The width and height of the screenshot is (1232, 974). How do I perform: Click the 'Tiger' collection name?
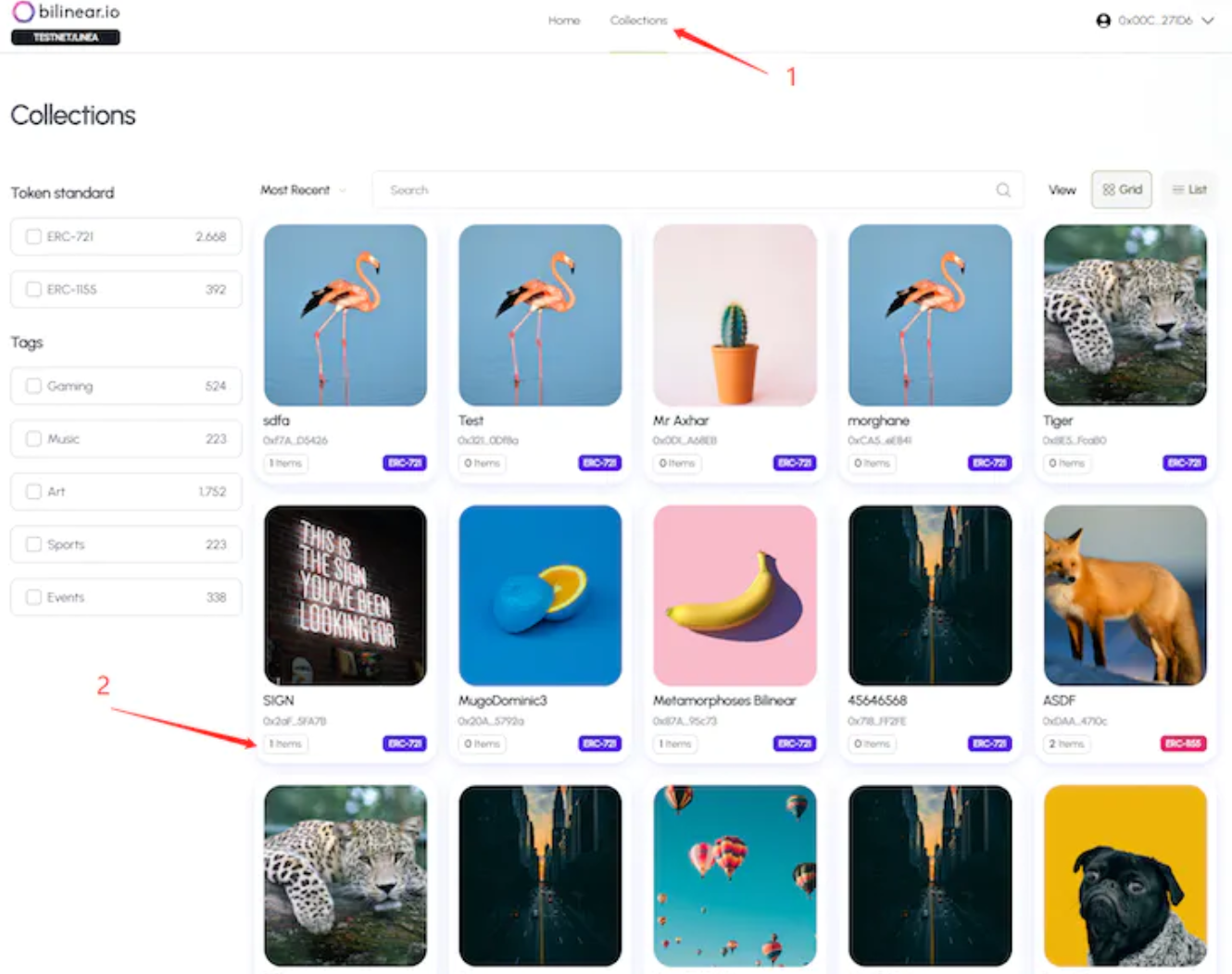1058,420
